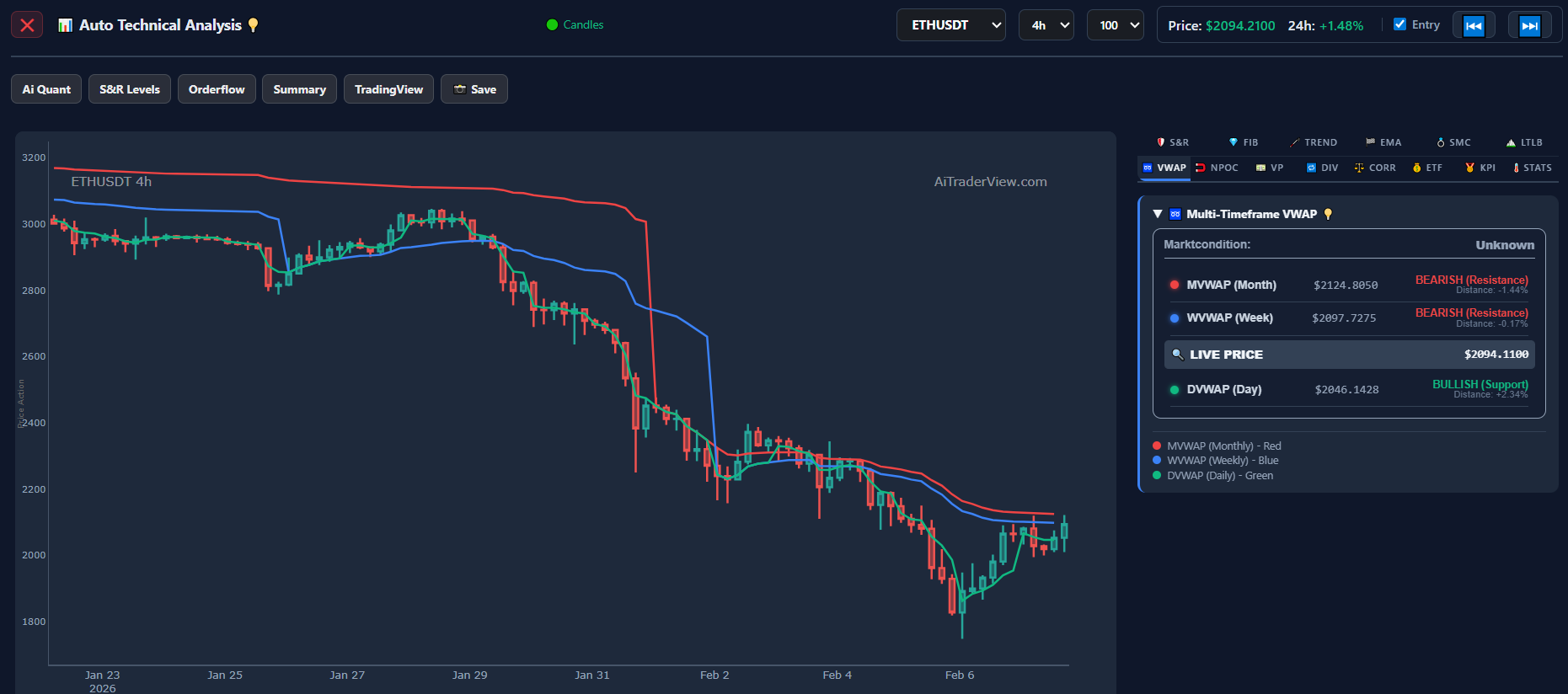Switch to the S&R Levels tab
The width and height of the screenshot is (1568, 694).
pyautogui.click(x=129, y=89)
